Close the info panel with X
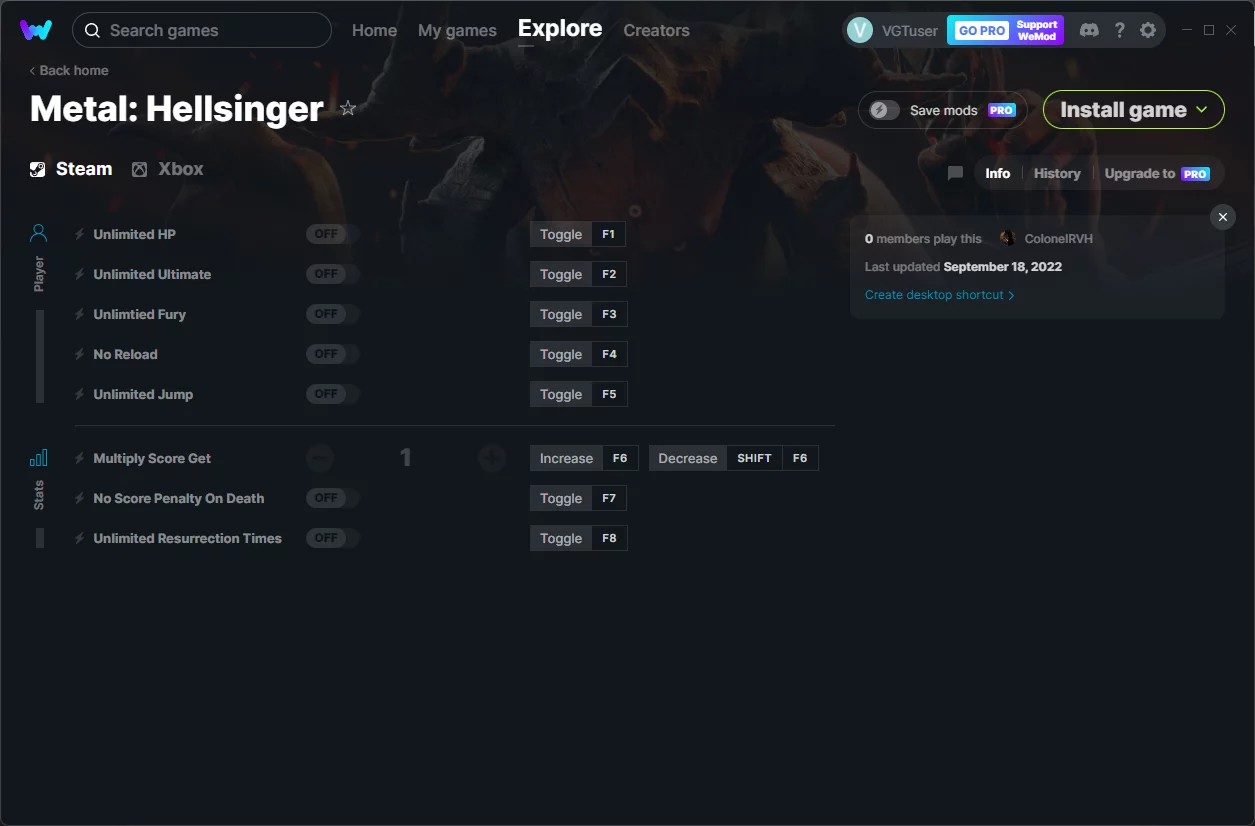 pos(1222,217)
